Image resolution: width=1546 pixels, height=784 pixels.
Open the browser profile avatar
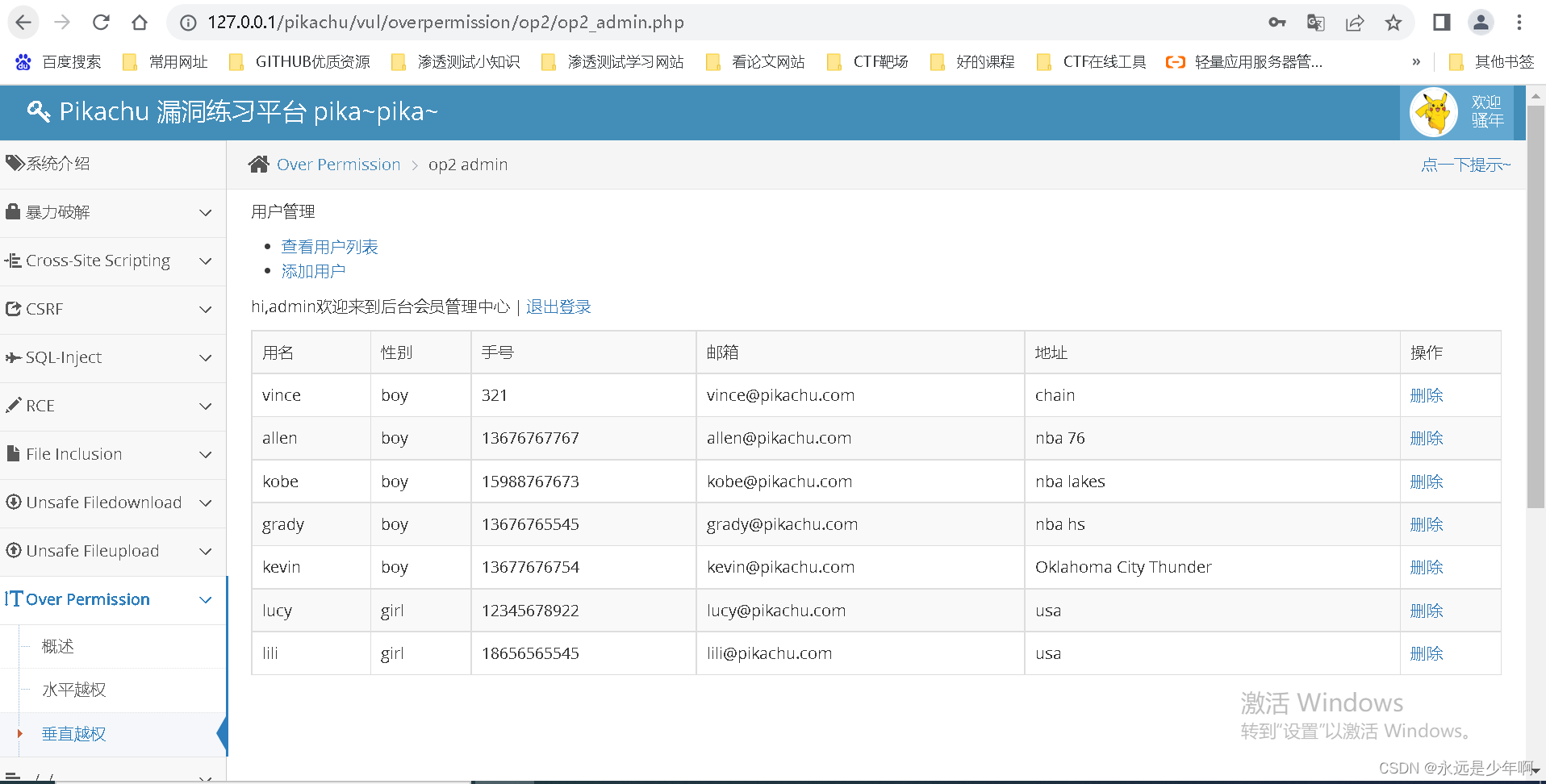(1481, 23)
